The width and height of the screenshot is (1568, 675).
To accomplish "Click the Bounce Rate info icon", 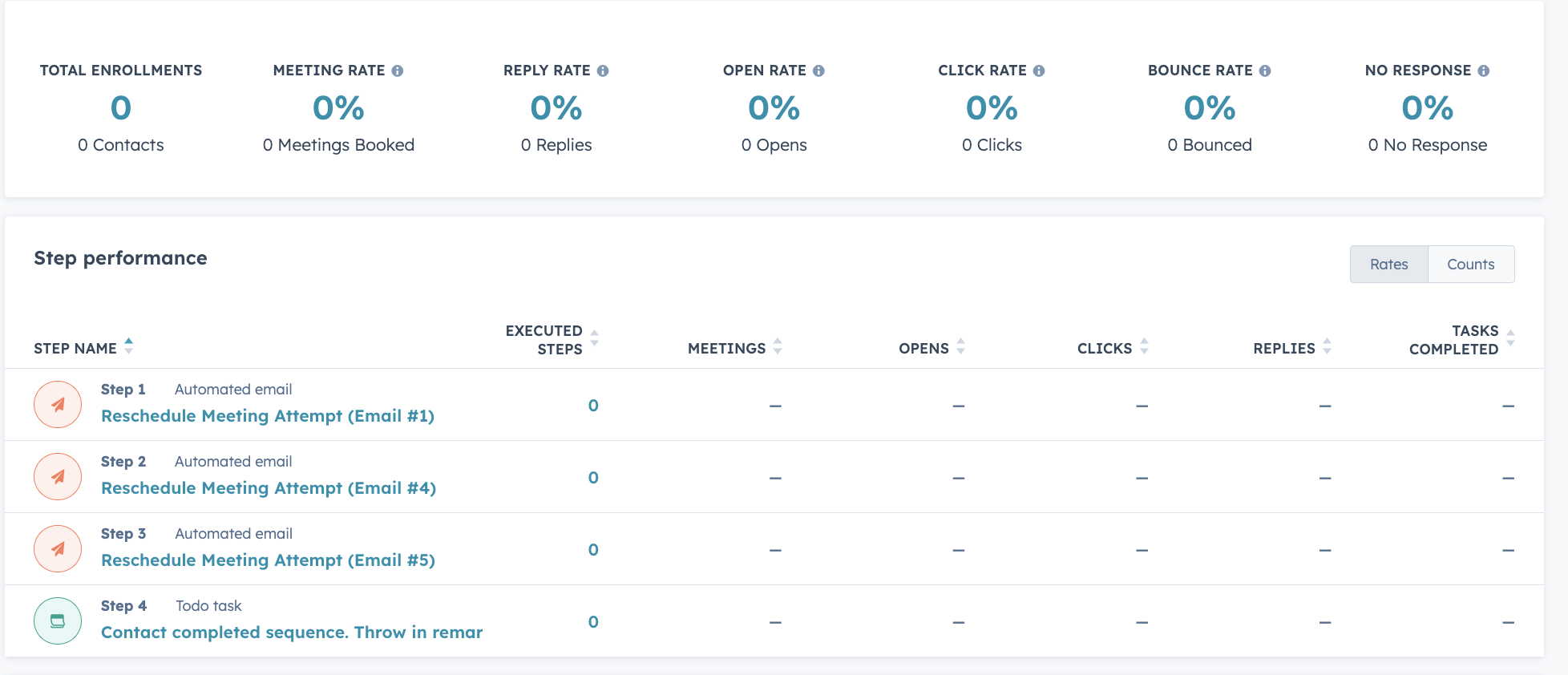I will pos(1265,71).
